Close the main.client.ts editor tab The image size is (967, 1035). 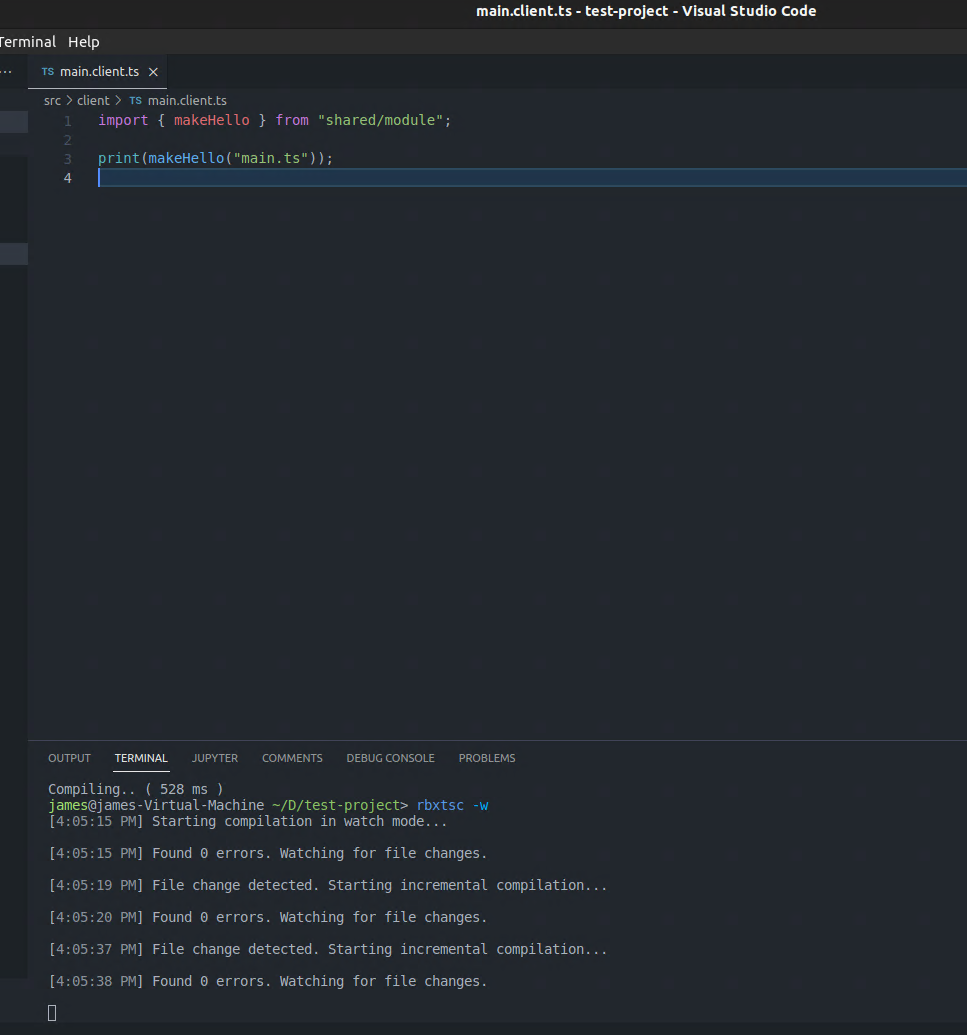[x=153, y=71]
